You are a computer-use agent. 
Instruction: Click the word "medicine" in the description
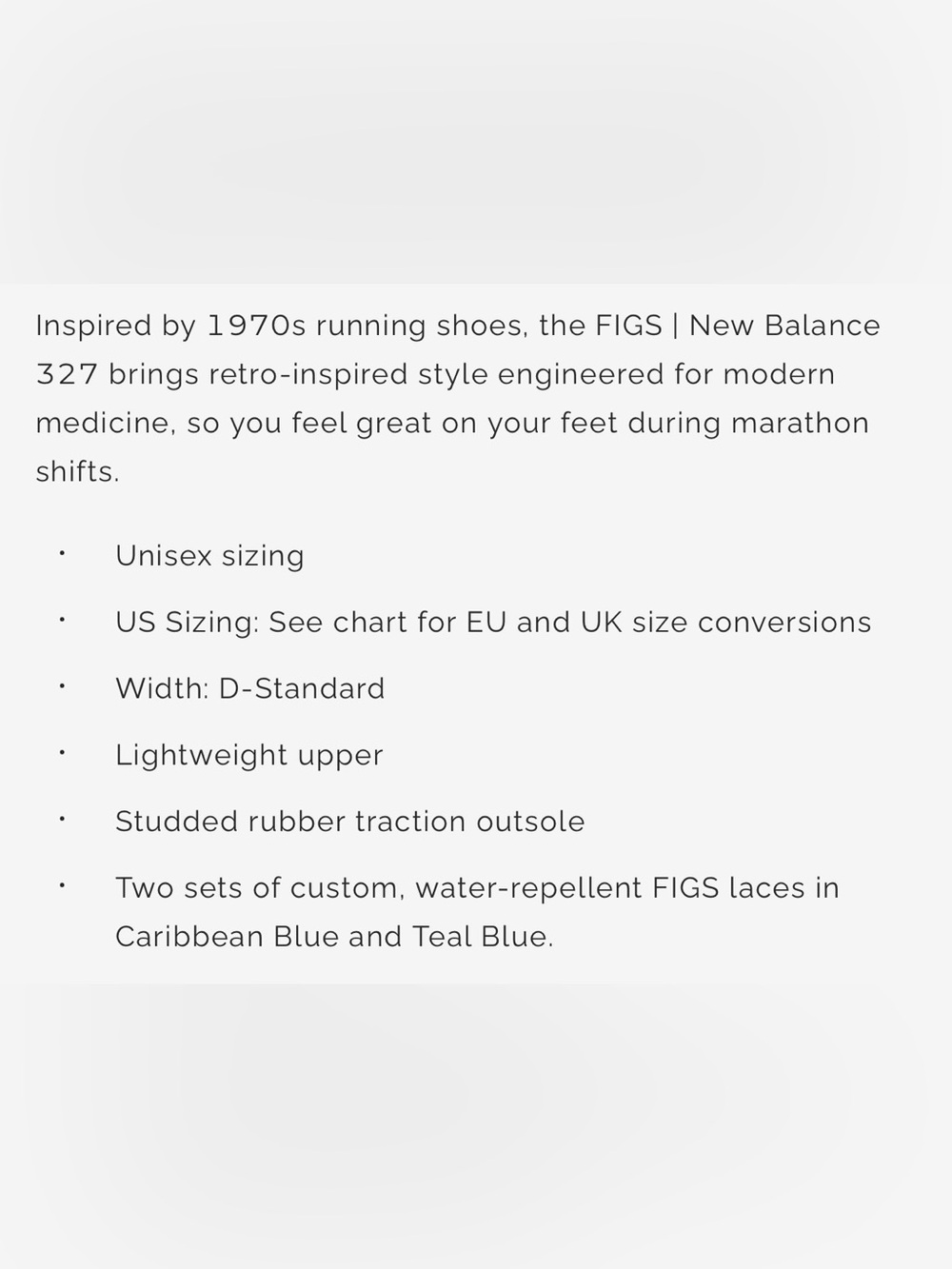[x=106, y=423]
